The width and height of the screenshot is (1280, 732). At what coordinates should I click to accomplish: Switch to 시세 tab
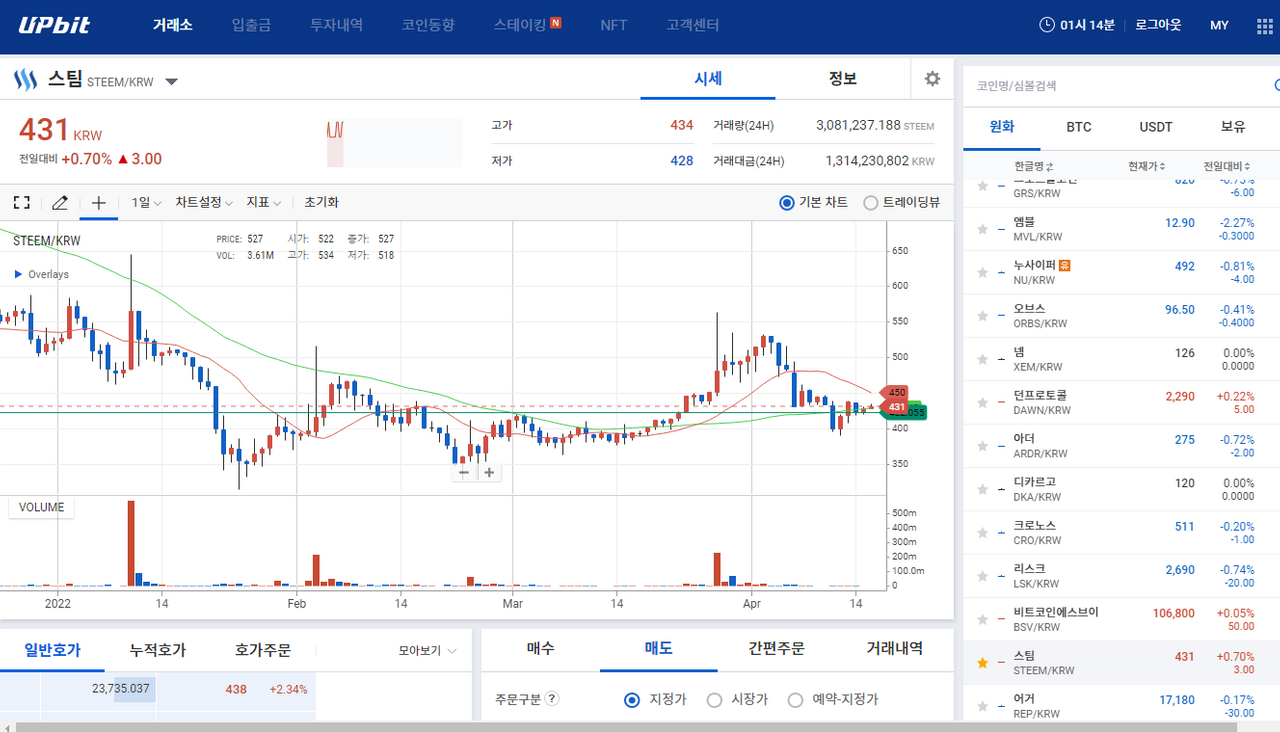pos(708,79)
